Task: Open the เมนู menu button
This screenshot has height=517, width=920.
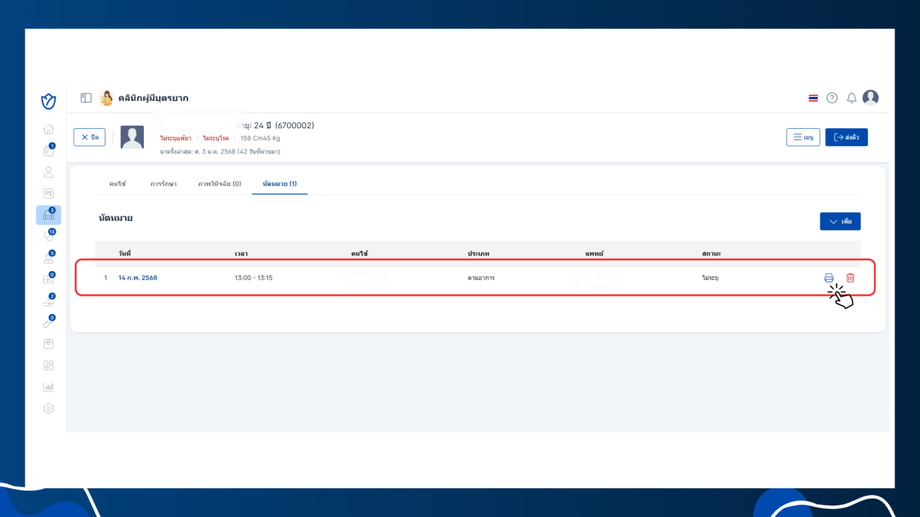Action: [x=803, y=137]
